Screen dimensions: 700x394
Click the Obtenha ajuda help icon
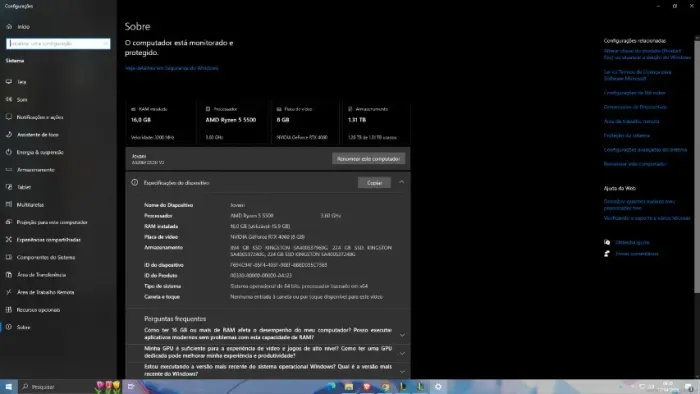607,242
